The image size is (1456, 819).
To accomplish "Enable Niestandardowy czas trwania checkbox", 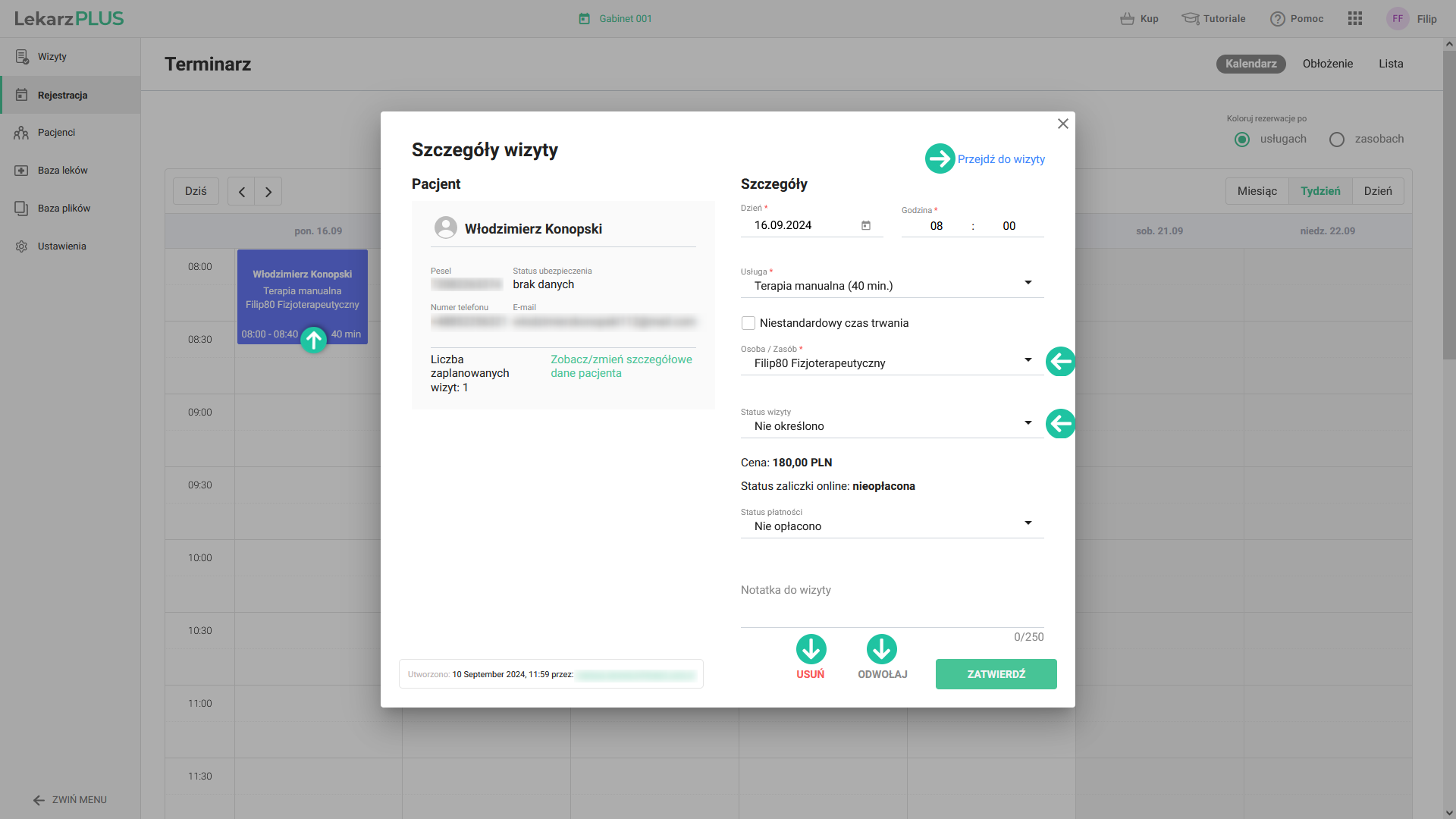I will (x=748, y=323).
